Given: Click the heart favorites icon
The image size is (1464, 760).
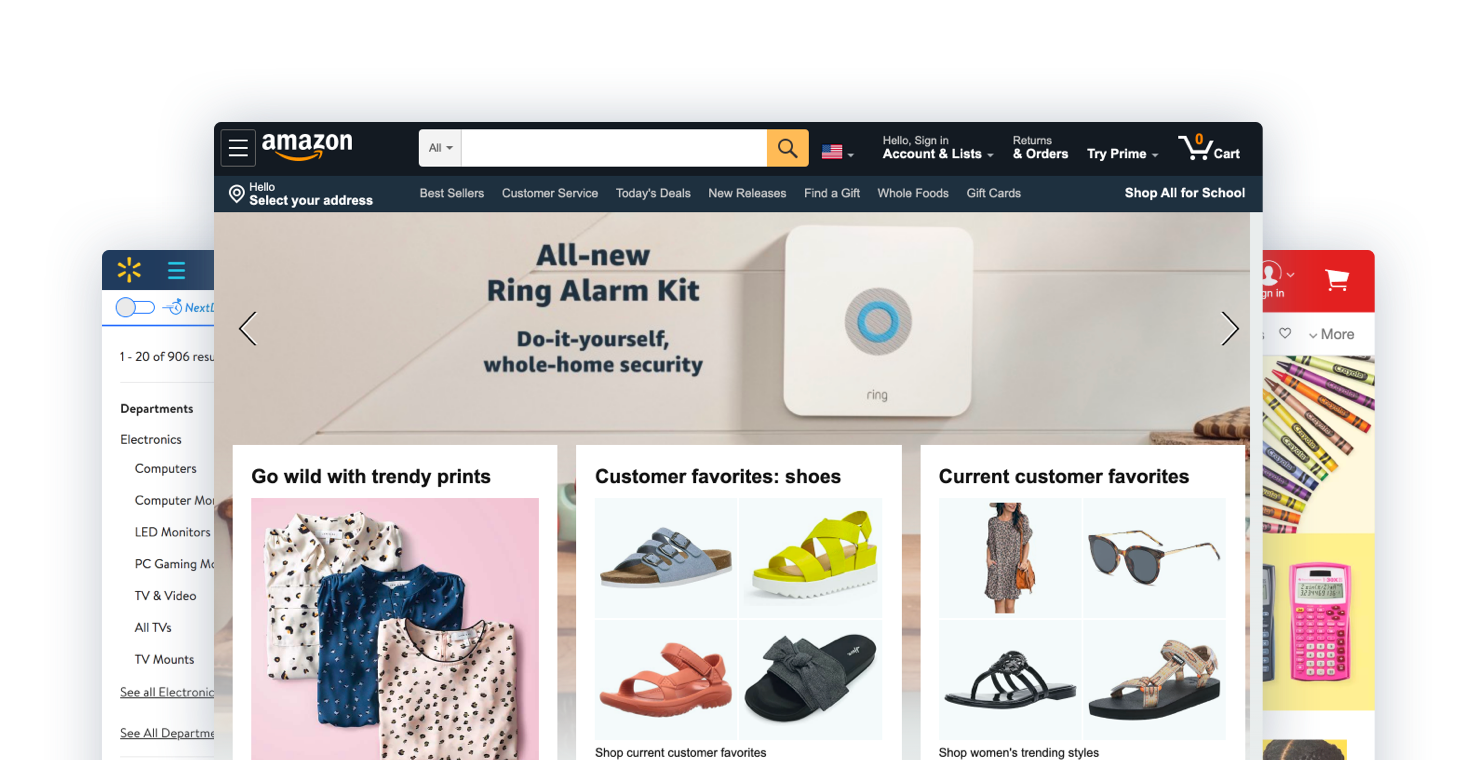Looking at the screenshot, I should (1285, 334).
